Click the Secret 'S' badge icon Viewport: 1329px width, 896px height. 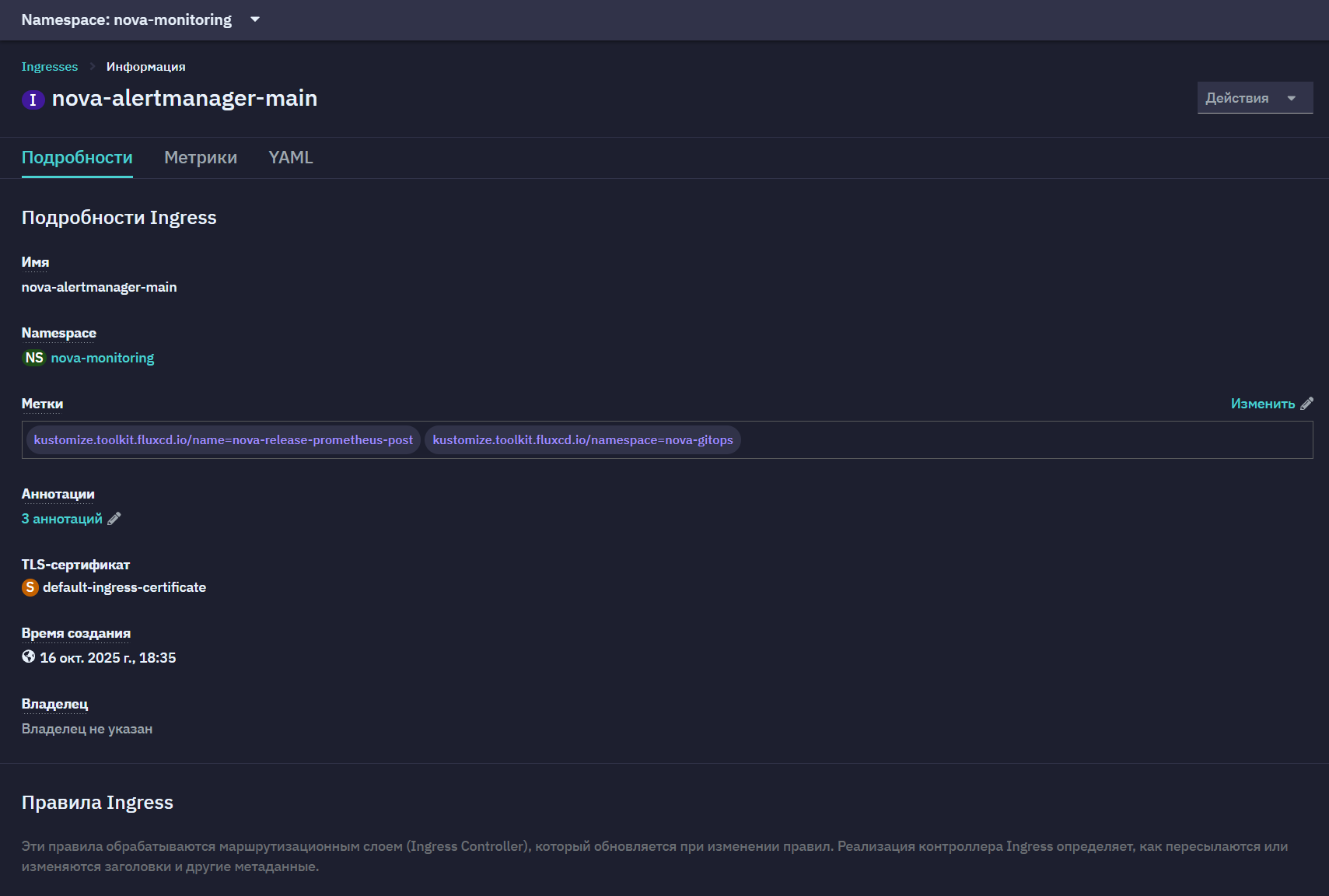point(30,587)
